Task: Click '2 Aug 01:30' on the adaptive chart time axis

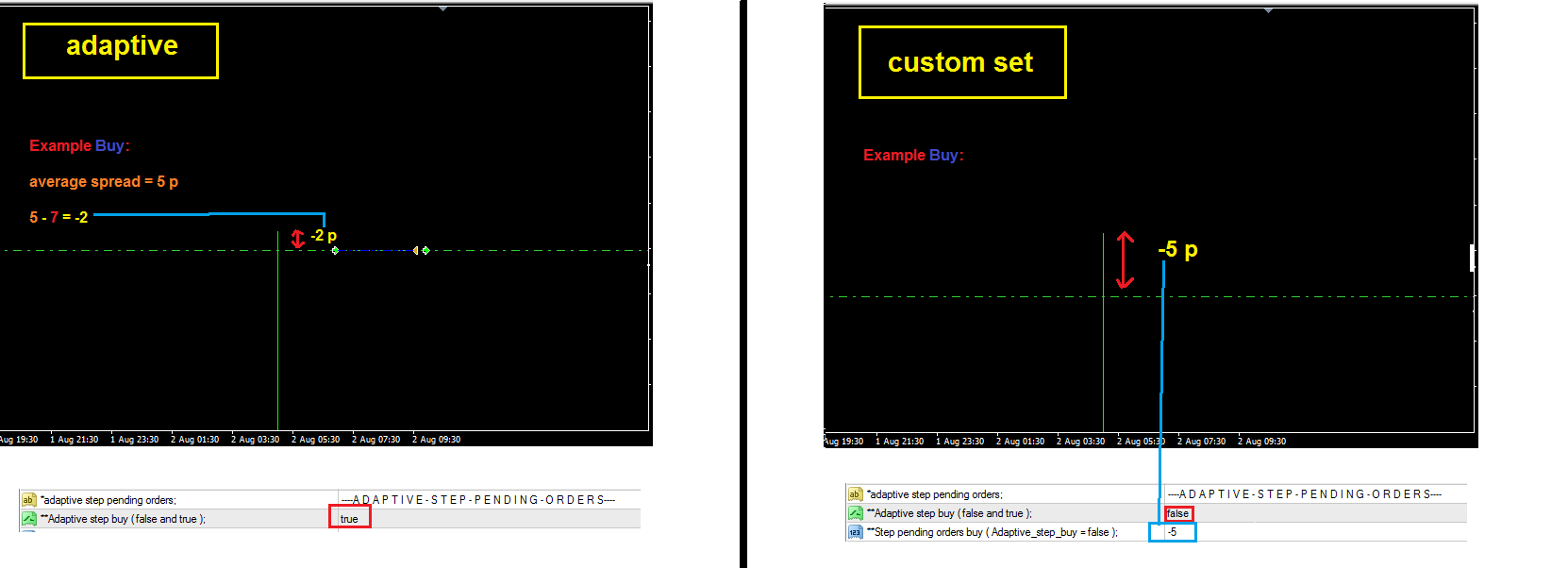Action: (x=194, y=440)
